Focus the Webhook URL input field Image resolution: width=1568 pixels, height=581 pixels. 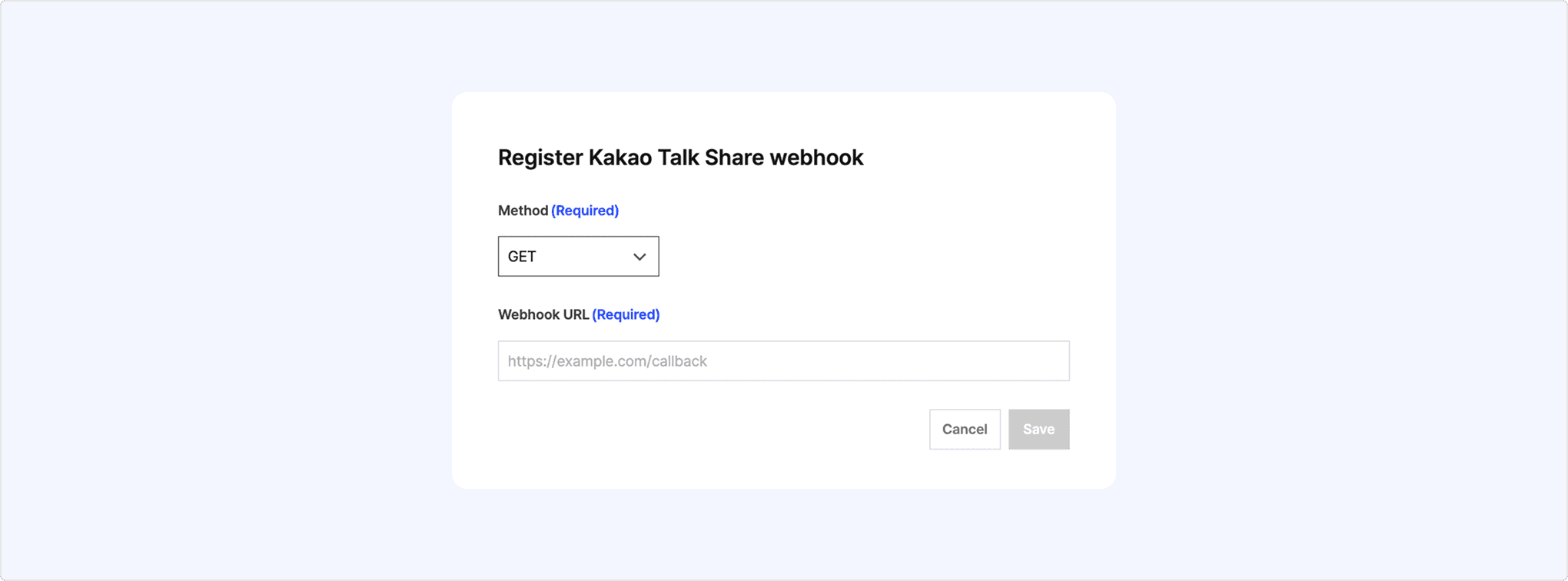point(783,361)
